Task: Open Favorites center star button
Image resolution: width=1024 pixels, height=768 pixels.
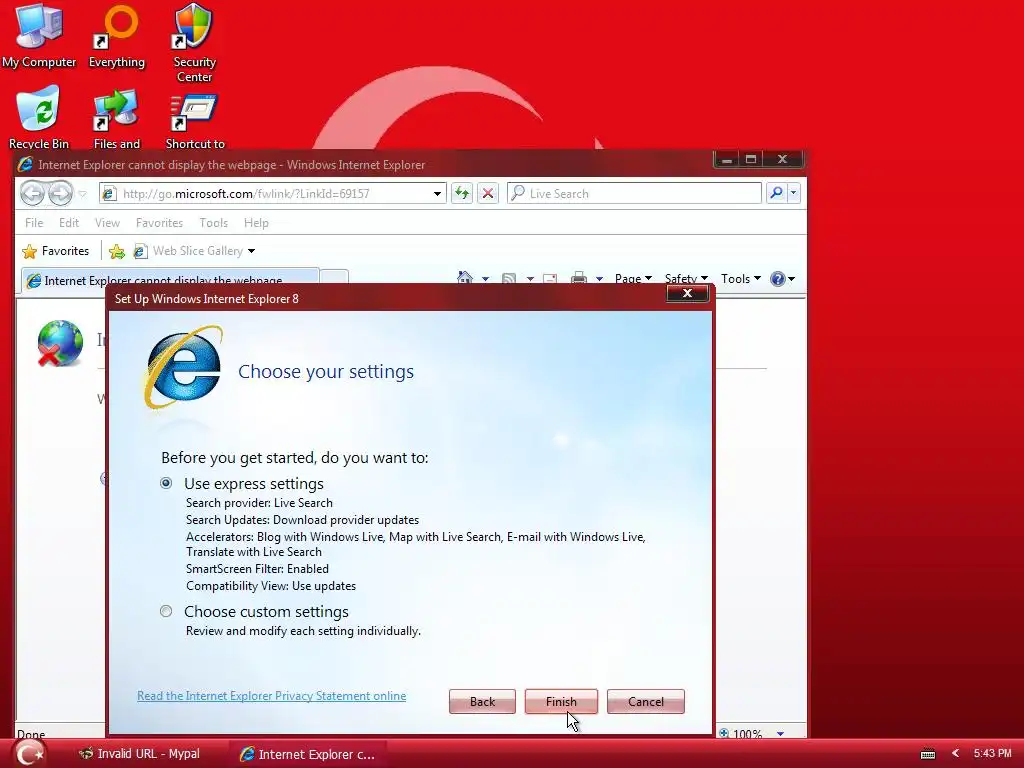Action: click(29, 251)
